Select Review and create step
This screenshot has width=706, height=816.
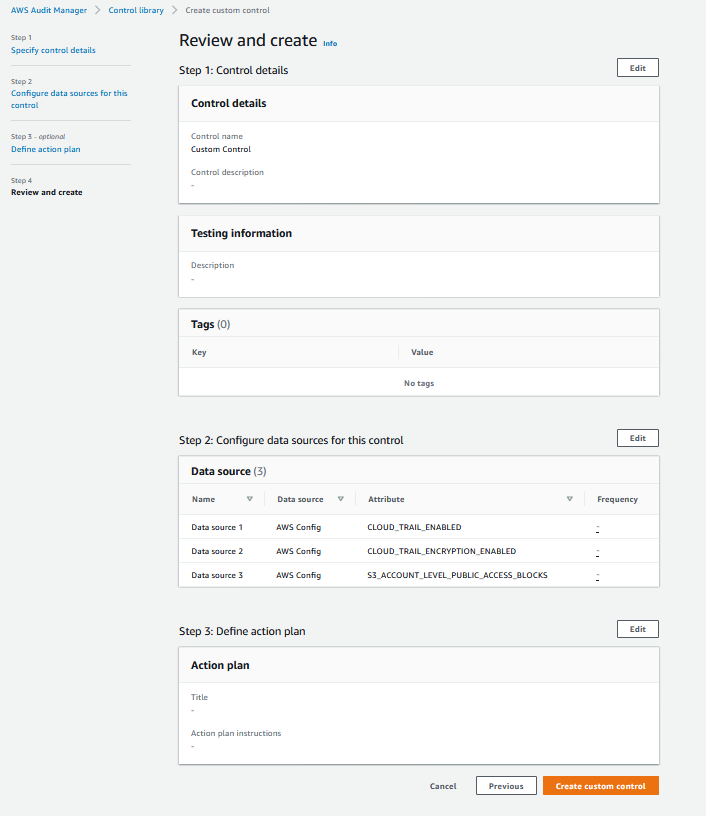tap(47, 192)
